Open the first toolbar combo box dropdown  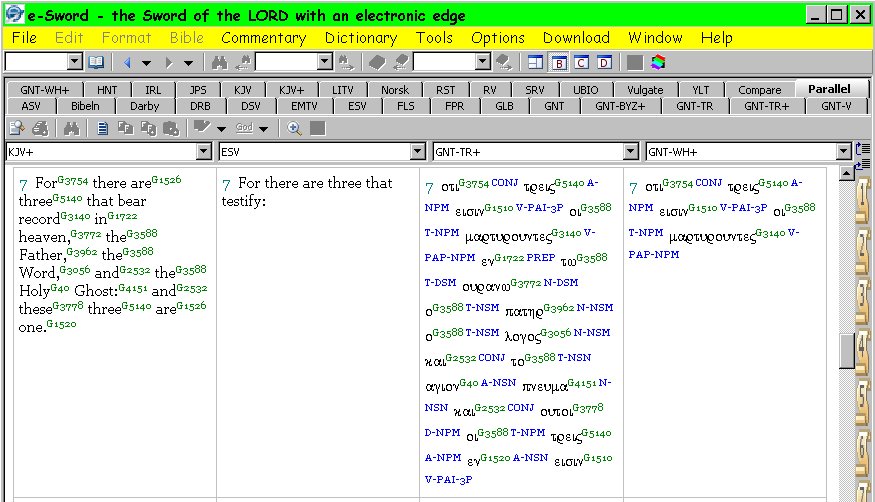75,61
